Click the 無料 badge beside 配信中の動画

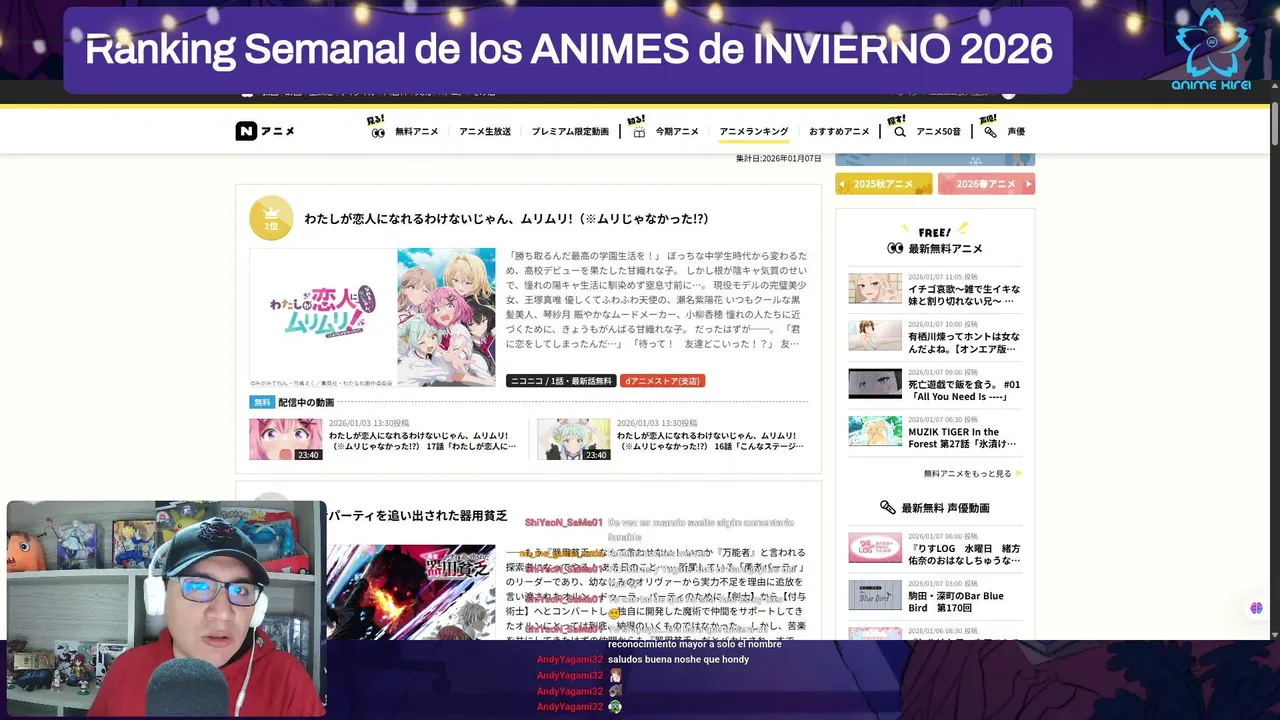pyautogui.click(x=262, y=402)
